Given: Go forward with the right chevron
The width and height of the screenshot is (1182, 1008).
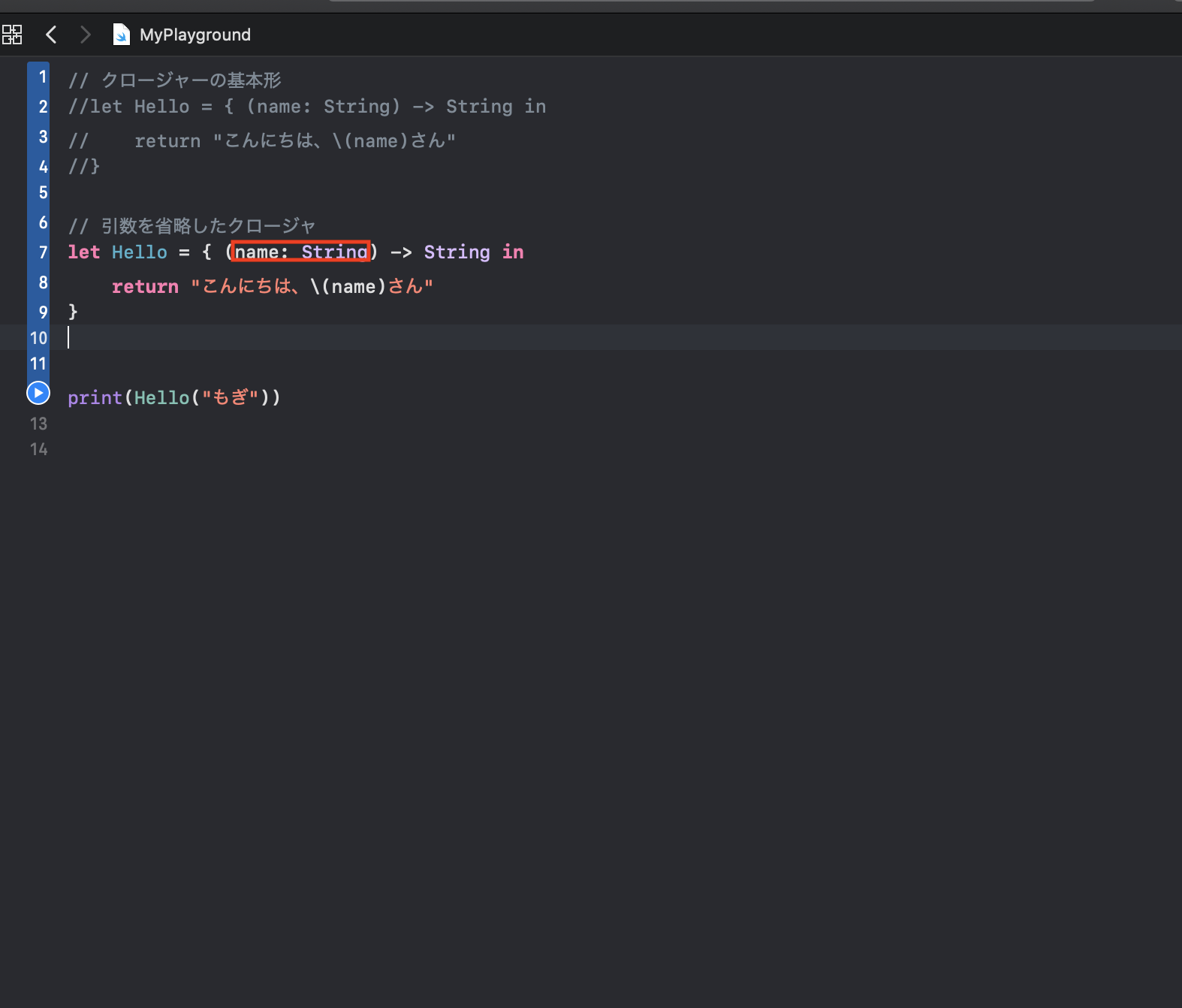Looking at the screenshot, I should (85, 35).
